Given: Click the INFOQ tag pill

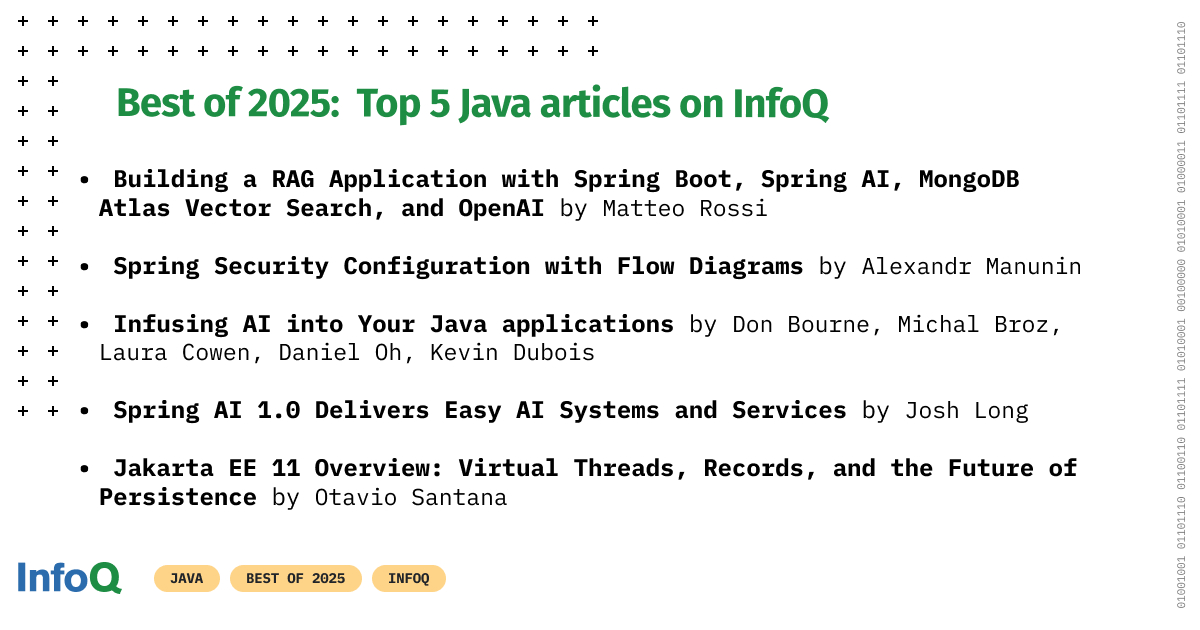Looking at the screenshot, I should [408, 578].
